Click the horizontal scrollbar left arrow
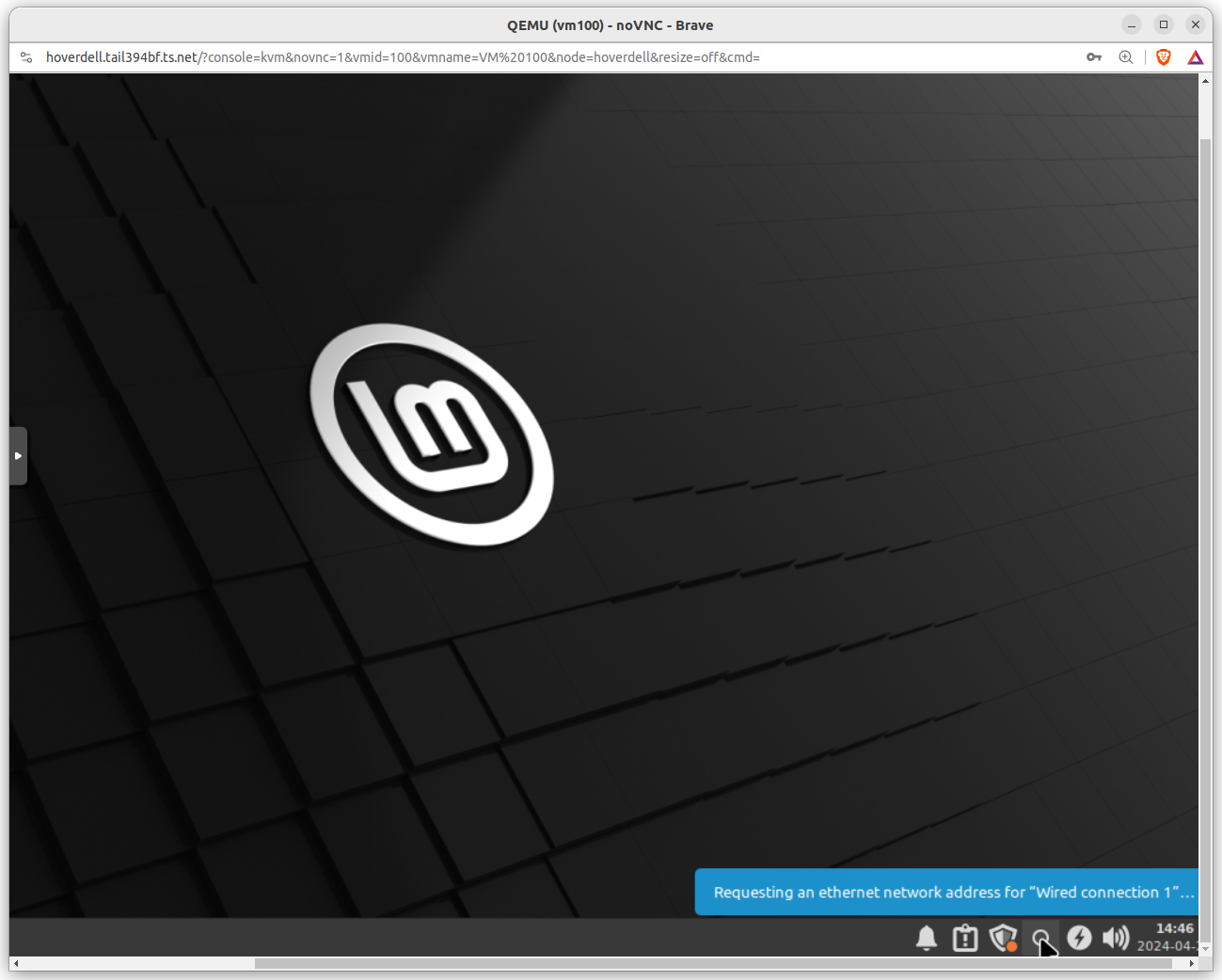The width and height of the screenshot is (1222, 980). click(x=16, y=963)
